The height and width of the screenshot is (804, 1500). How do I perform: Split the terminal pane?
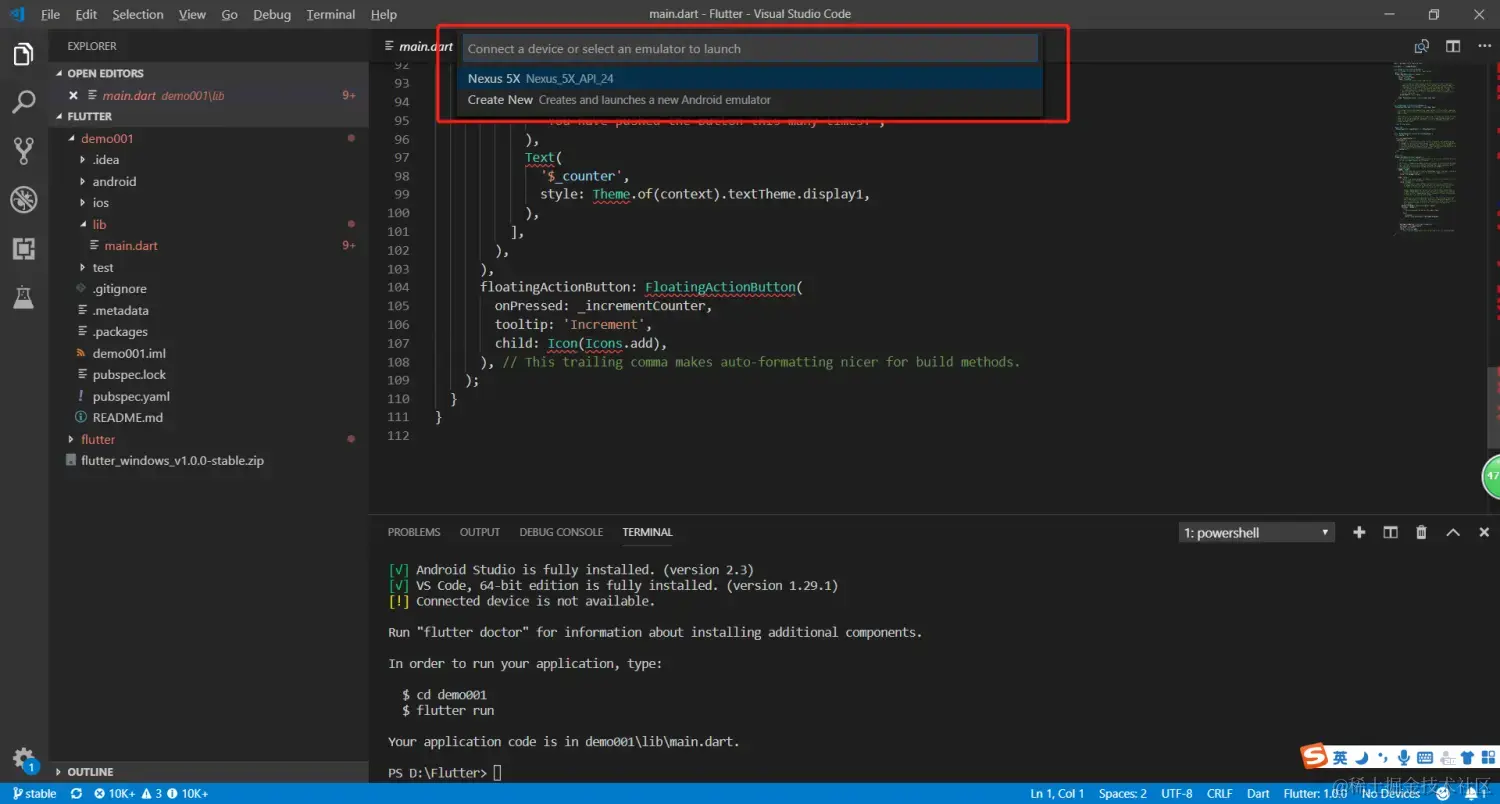(1390, 532)
